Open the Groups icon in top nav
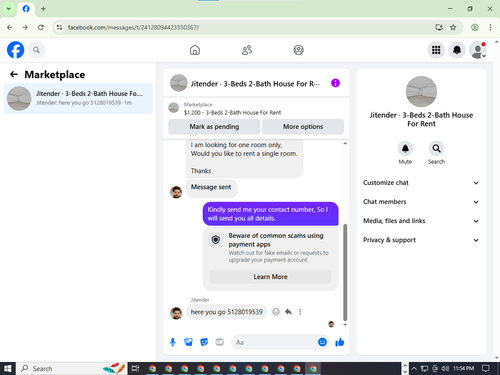This screenshot has height=375, width=500. click(x=298, y=50)
